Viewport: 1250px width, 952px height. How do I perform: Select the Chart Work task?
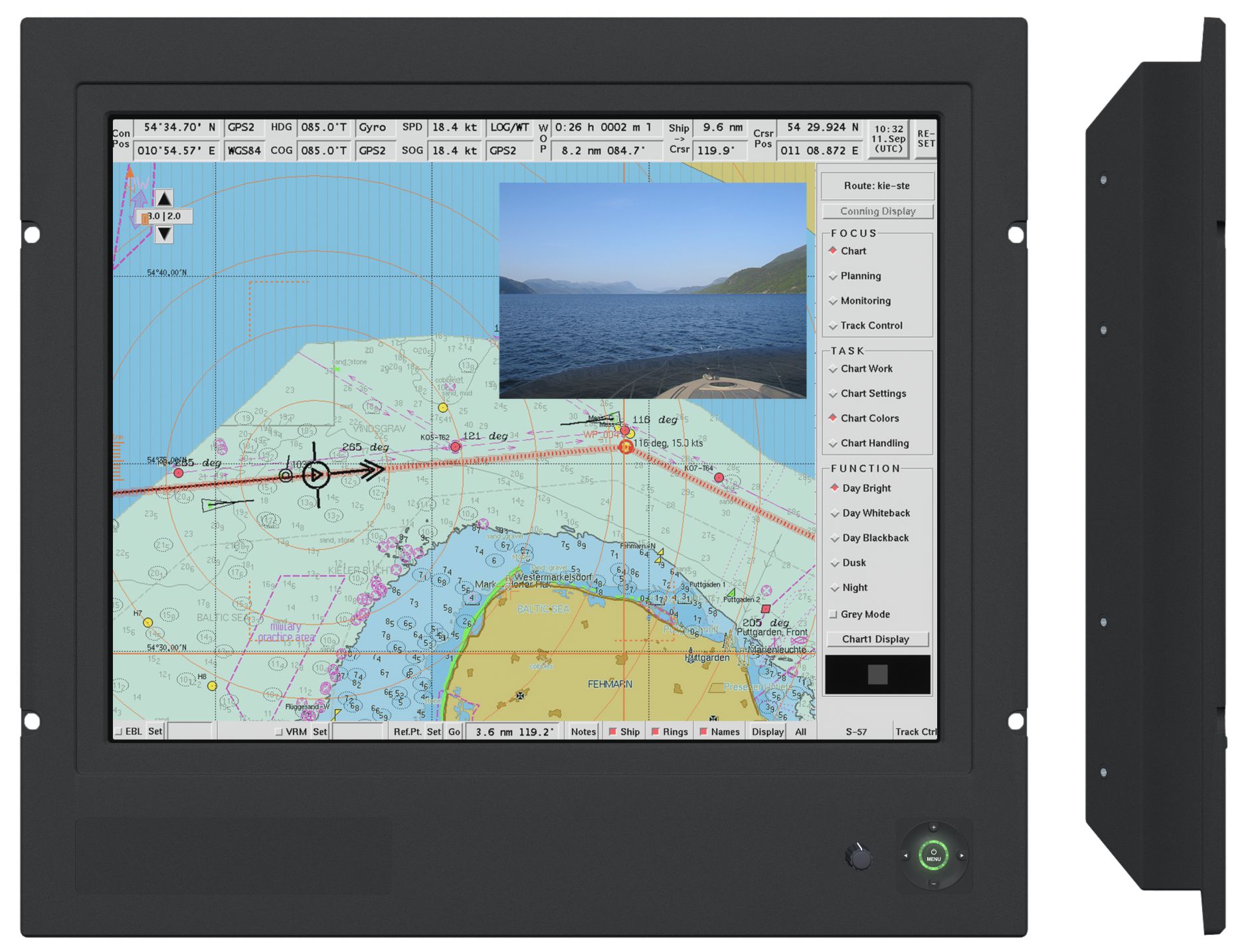(x=860, y=368)
